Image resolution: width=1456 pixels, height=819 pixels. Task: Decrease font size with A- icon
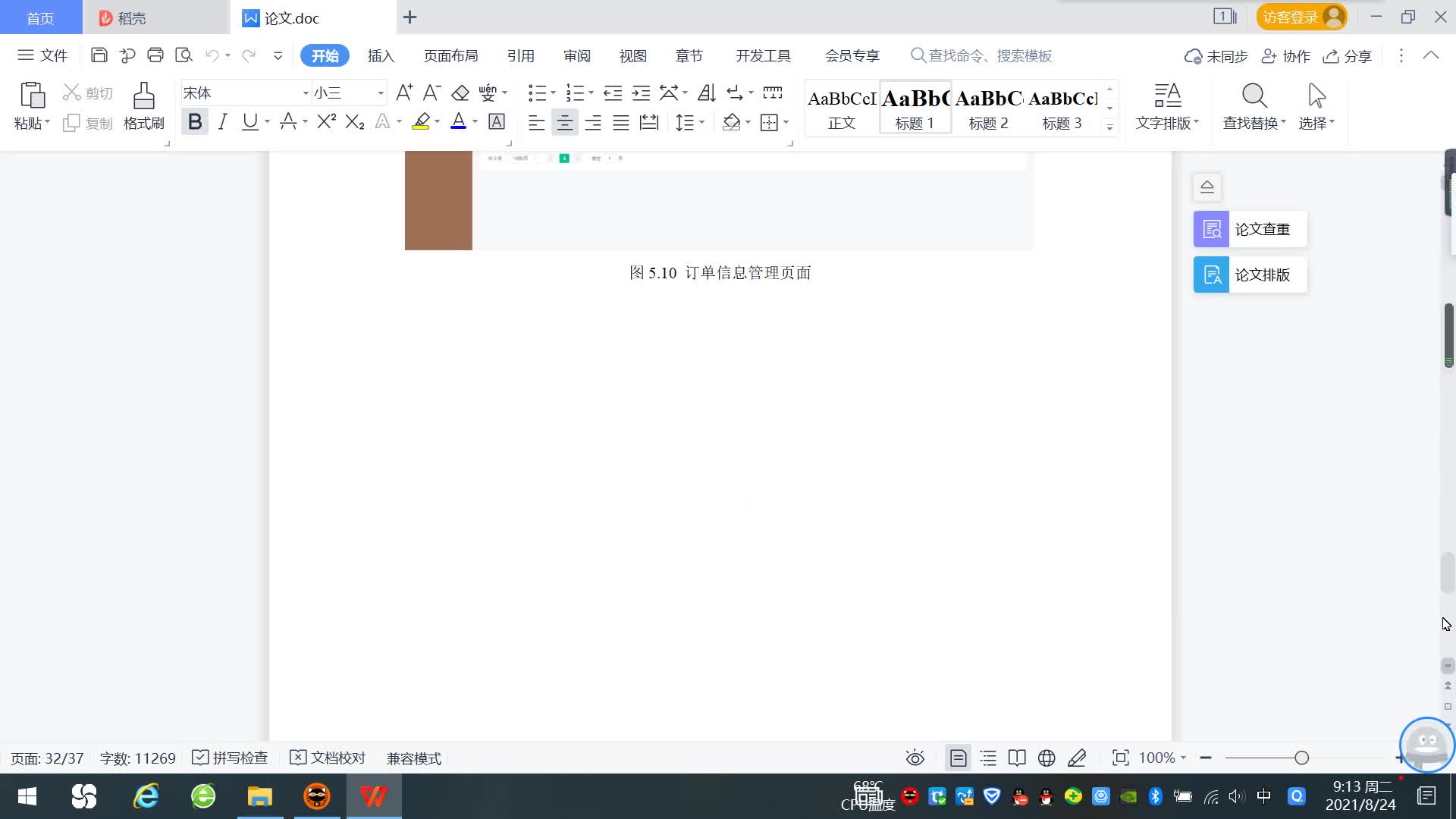[431, 93]
